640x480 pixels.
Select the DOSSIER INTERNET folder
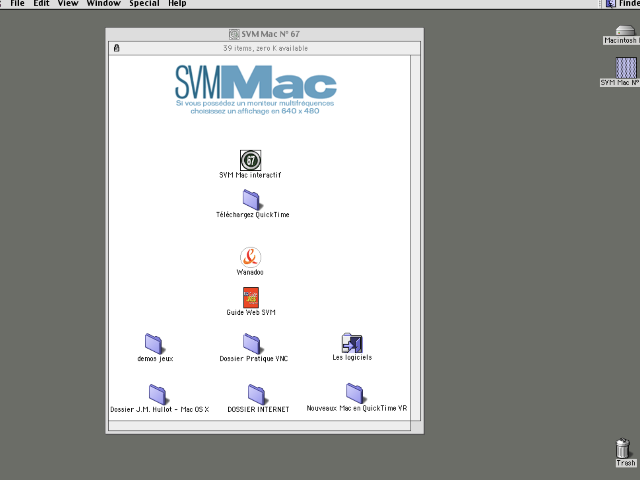coord(257,394)
